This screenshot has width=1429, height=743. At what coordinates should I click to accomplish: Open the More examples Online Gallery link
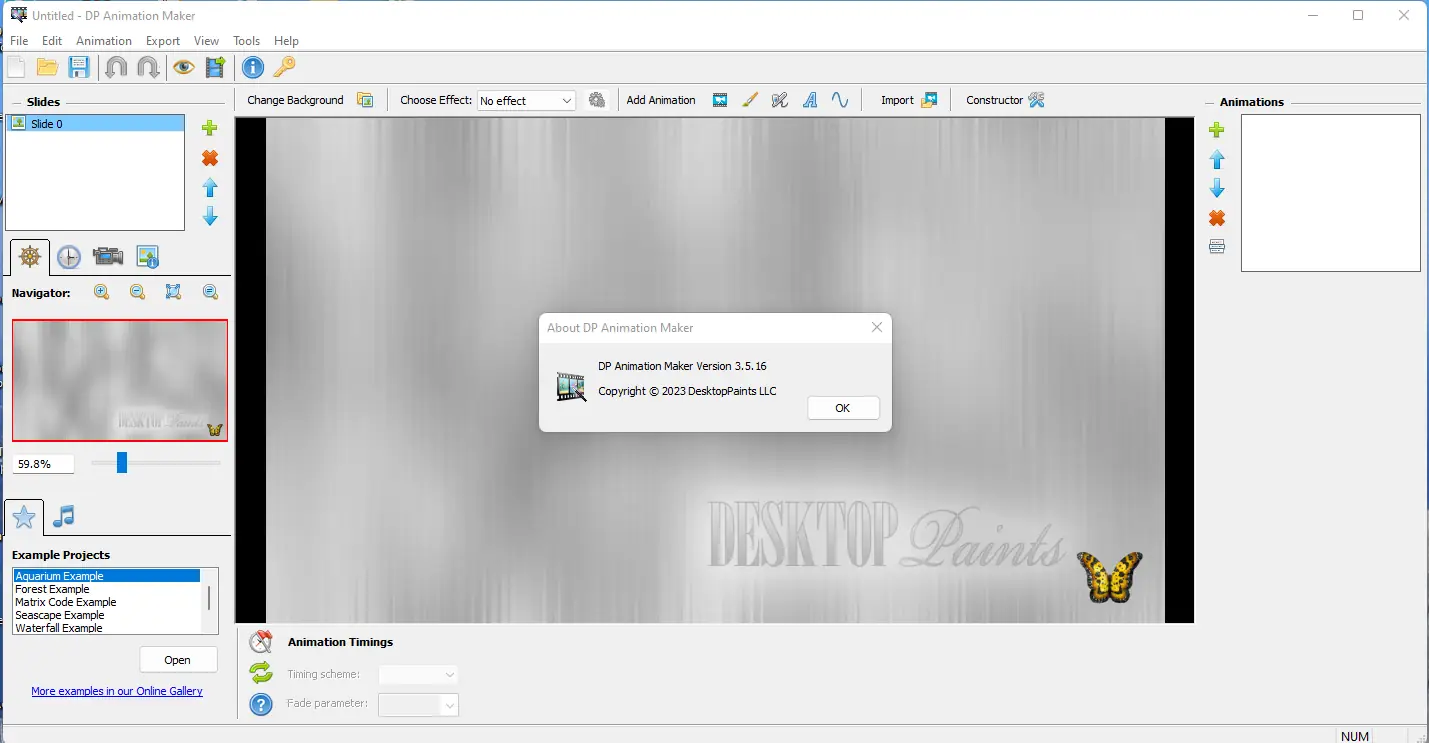click(117, 691)
